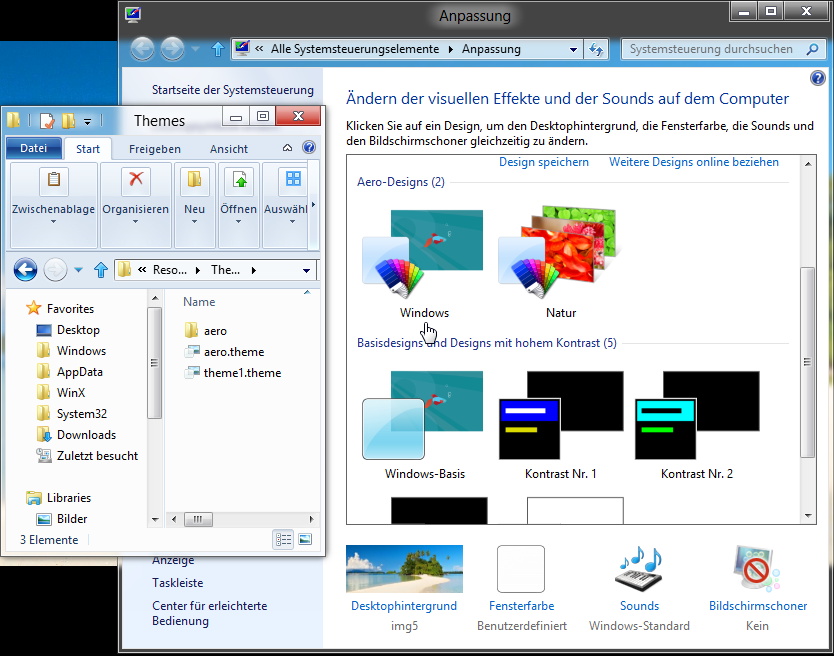Open Startseite der Systemsteuerung
This screenshot has height=656, width=834.
point(233,90)
